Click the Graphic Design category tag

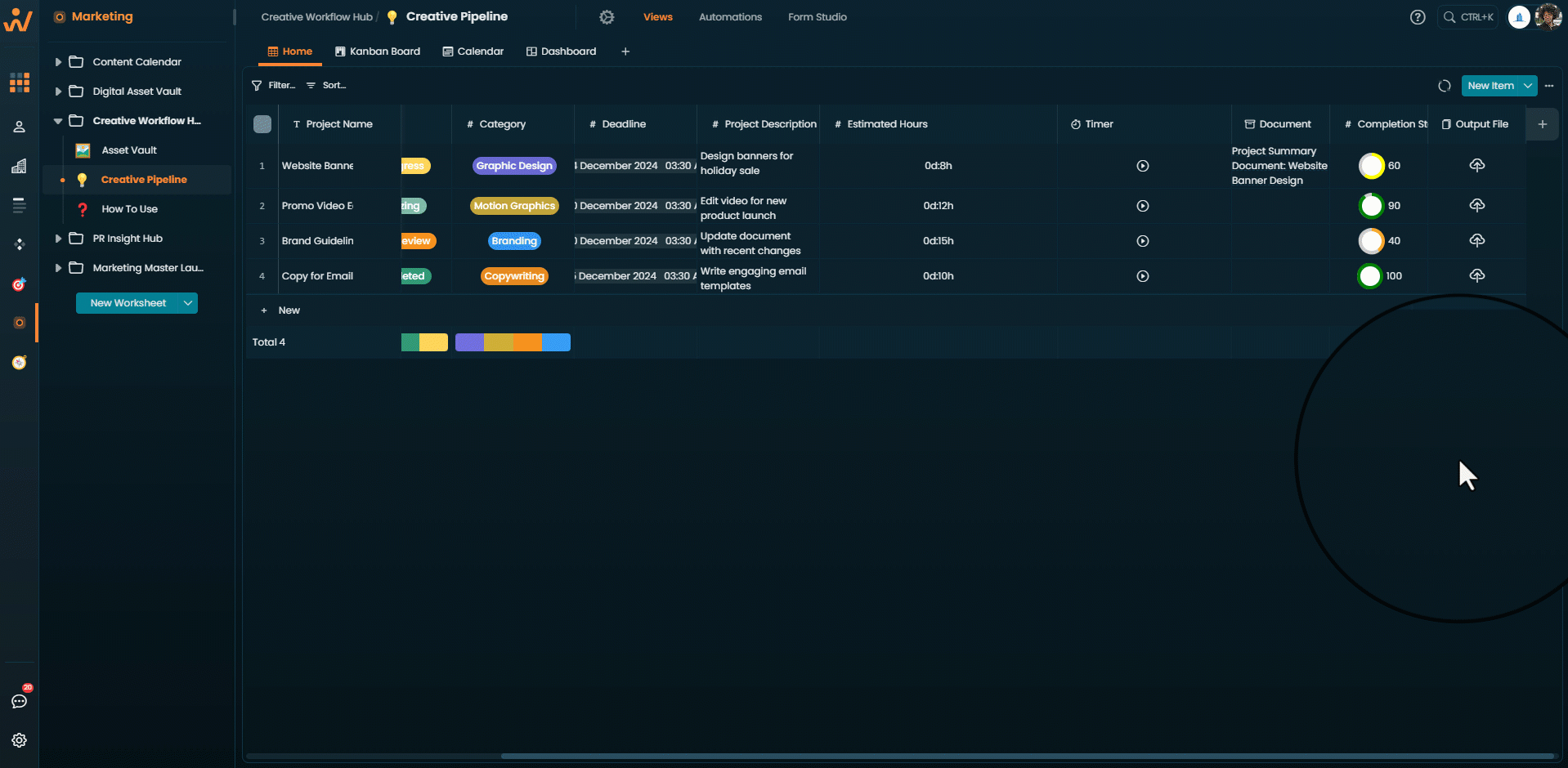tap(514, 166)
